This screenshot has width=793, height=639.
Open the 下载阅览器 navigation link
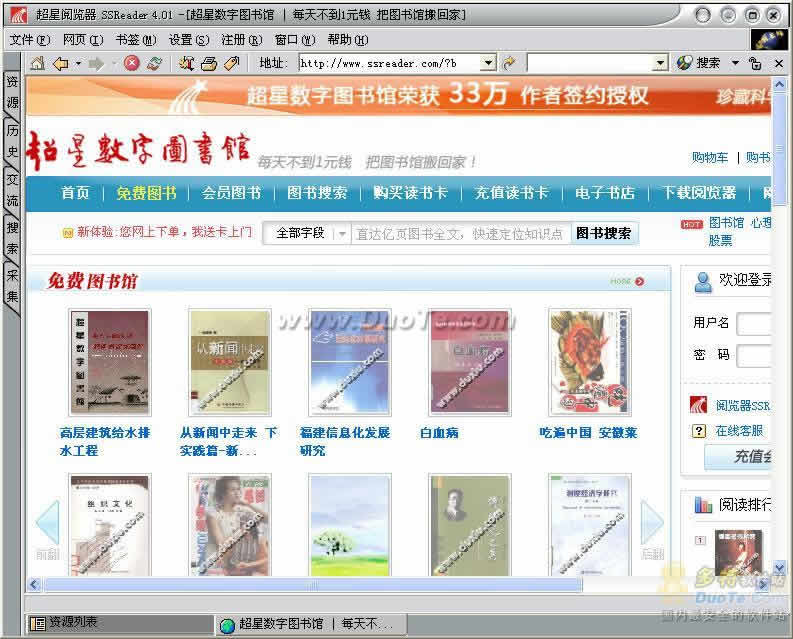[x=699, y=193]
